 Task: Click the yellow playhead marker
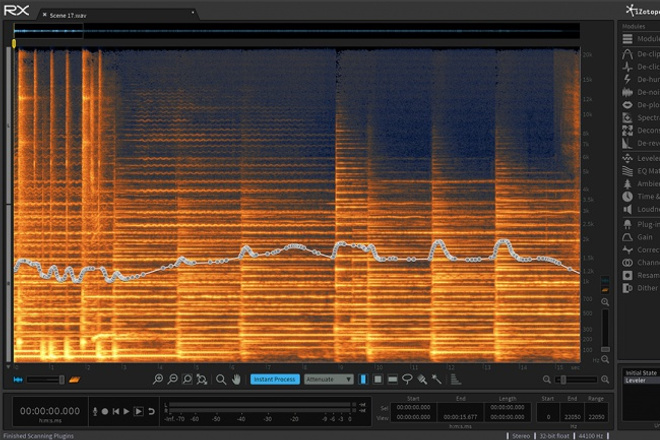(x=14, y=43)
